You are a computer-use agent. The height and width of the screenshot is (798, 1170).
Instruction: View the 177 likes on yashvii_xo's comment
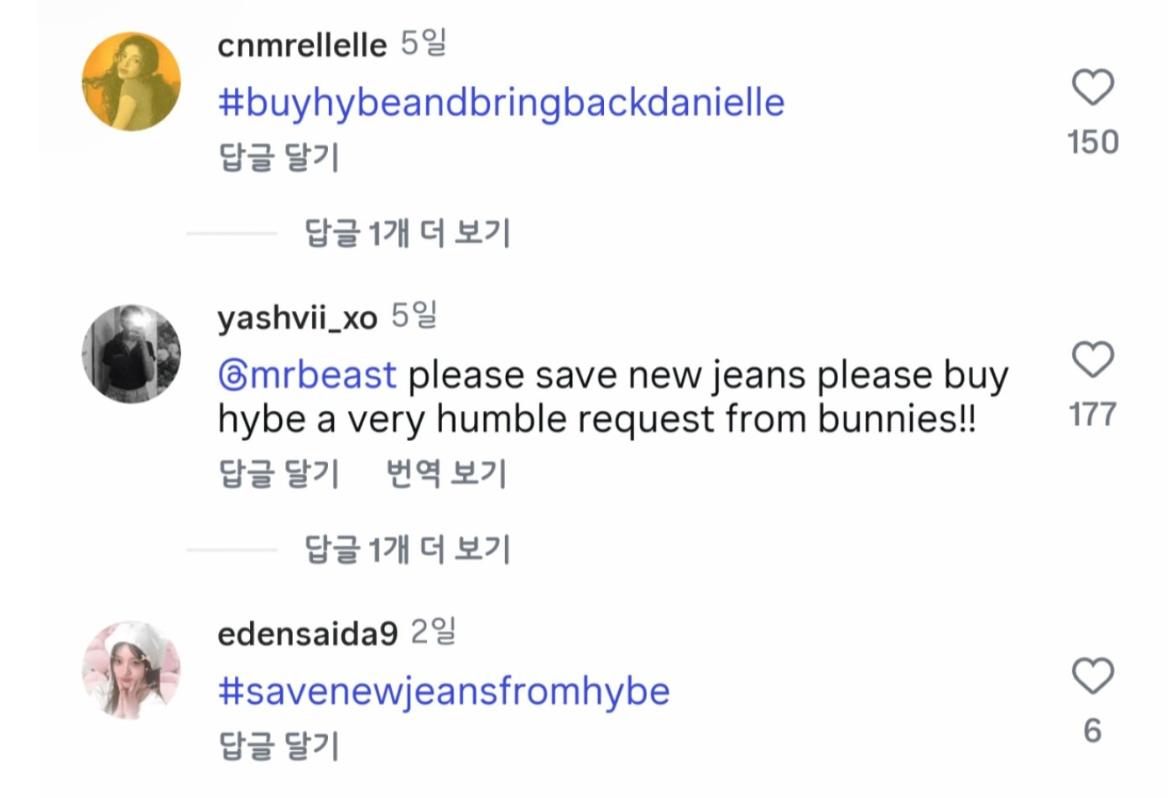click(x=1092, y=414)
